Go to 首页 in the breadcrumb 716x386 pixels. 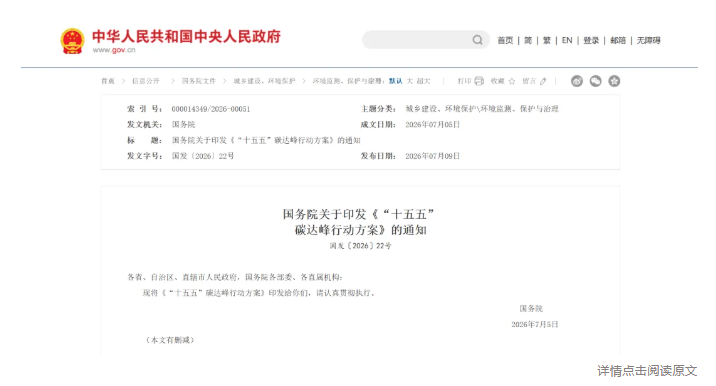click(108, 81)
